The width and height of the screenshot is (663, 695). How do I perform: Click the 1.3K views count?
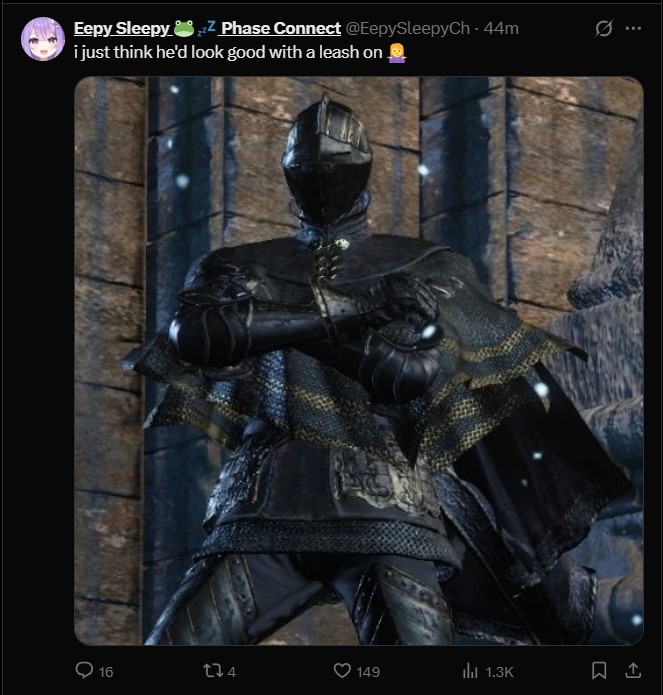click(x=499, y=672)
